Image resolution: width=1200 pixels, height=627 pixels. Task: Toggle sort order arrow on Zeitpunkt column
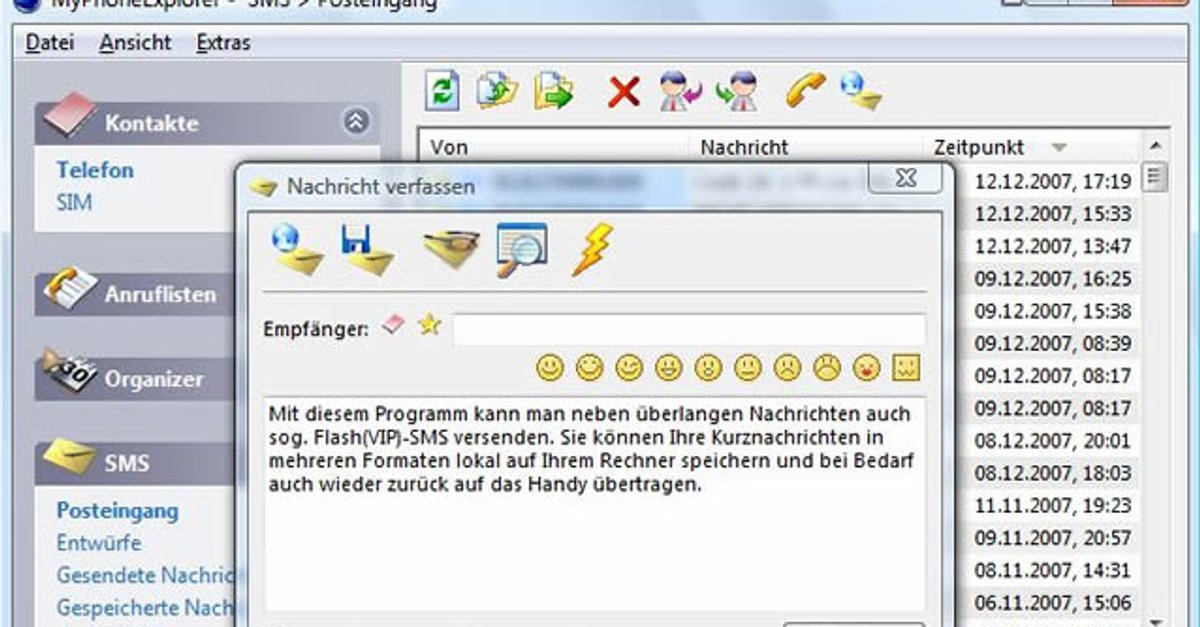(x=1060, y=148)
